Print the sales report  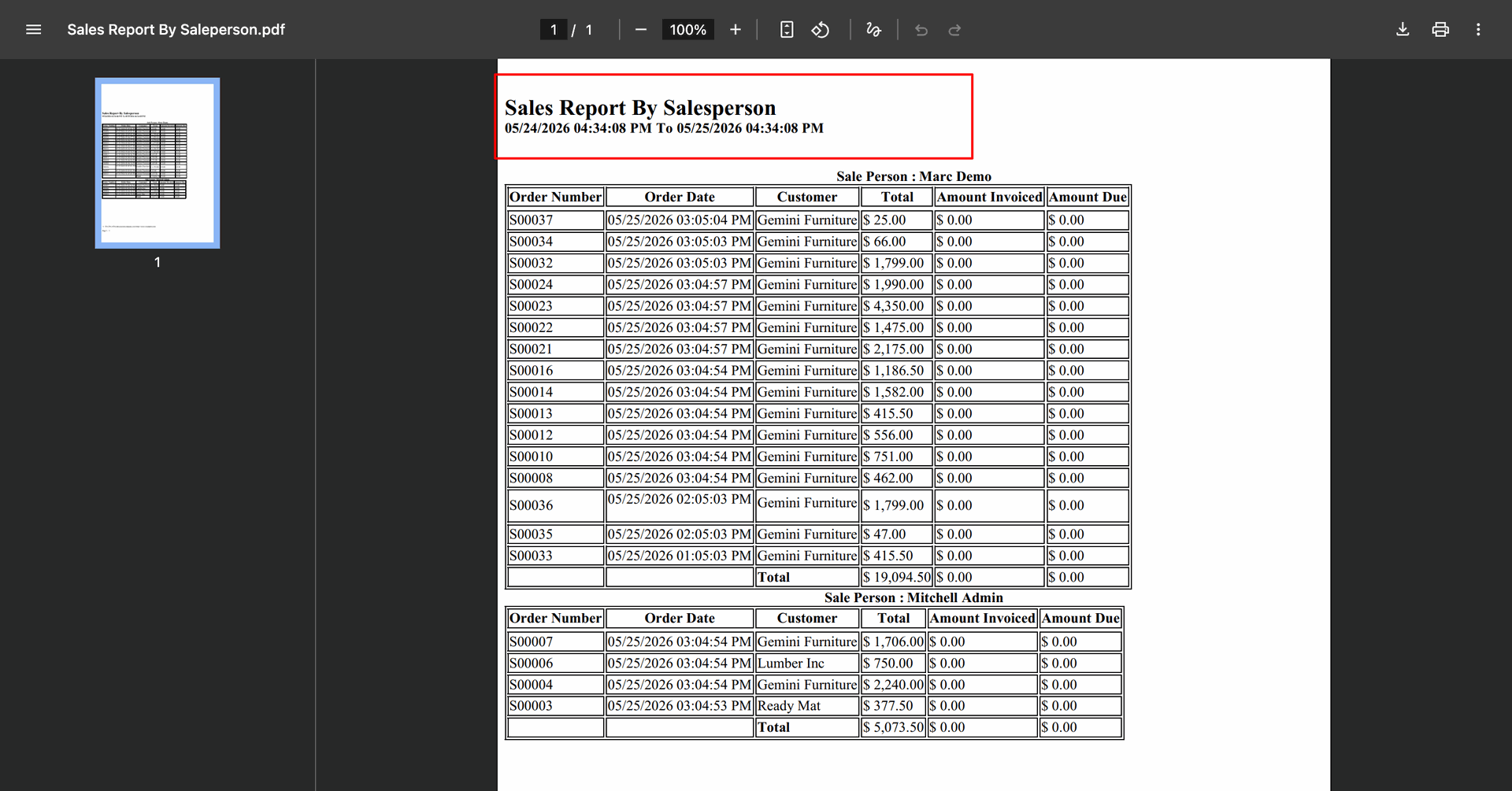click(1440, 30)
